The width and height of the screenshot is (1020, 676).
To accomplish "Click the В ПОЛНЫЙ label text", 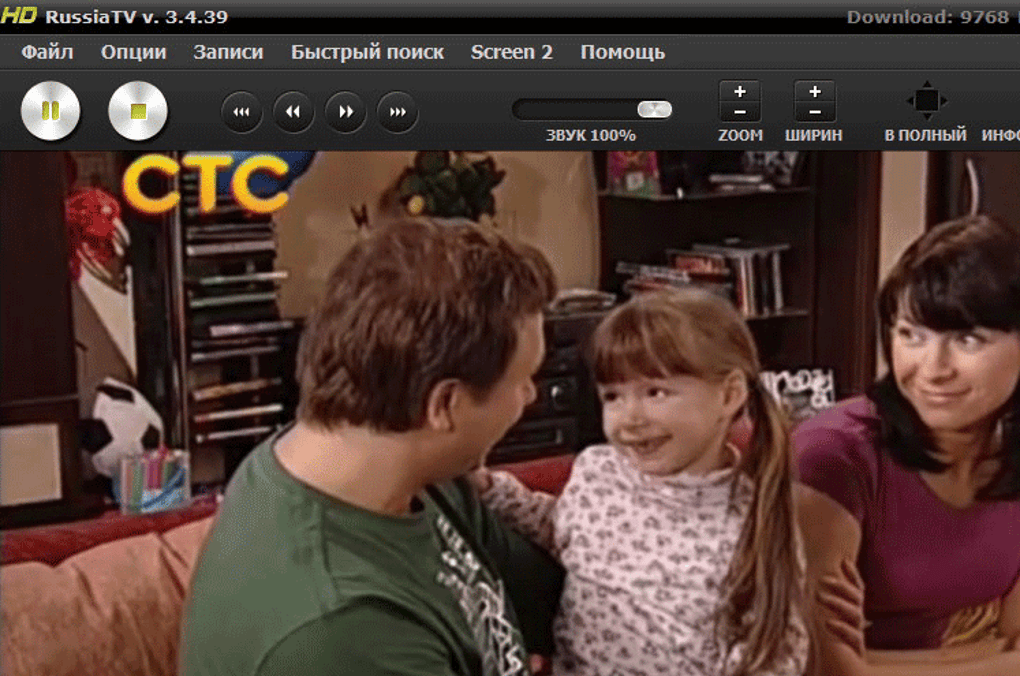I will (926, 135).
